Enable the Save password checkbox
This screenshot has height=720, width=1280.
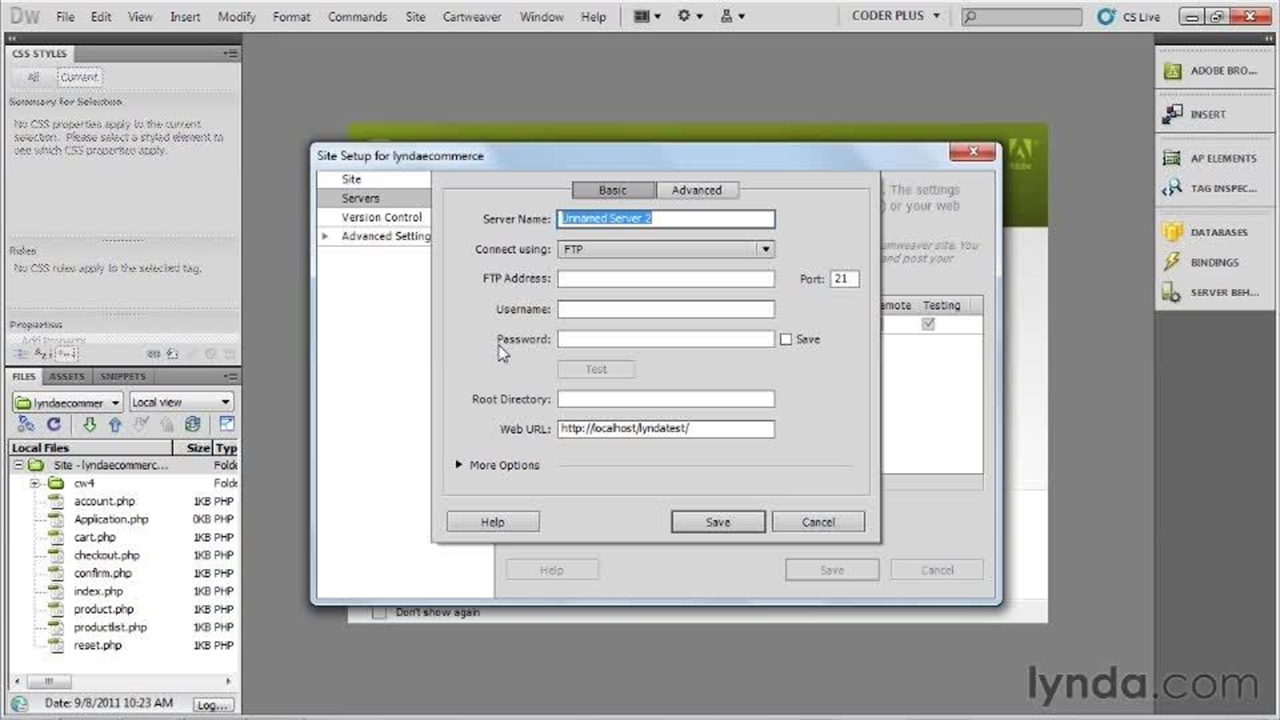coord(786,339)
